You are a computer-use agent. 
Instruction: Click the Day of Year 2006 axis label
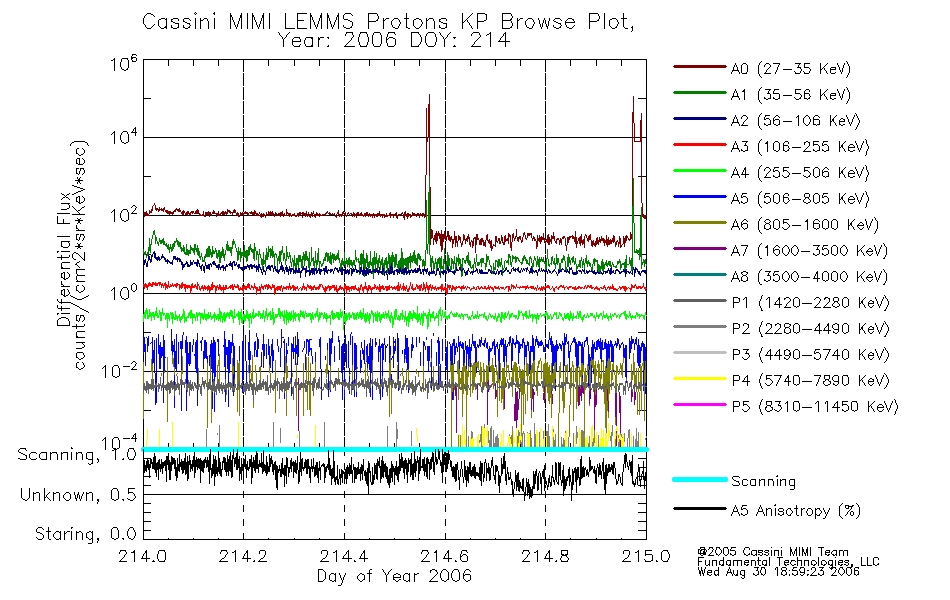tap(394, 576)
